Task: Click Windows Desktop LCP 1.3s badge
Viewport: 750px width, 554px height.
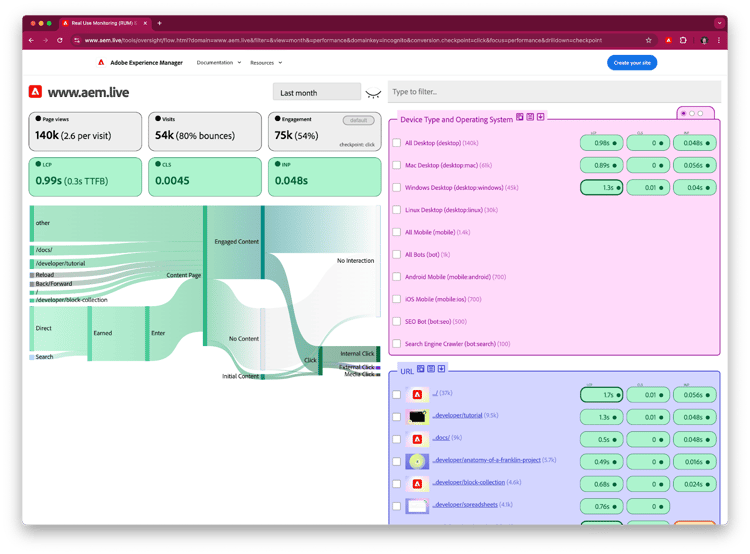Action: point(601,188)
